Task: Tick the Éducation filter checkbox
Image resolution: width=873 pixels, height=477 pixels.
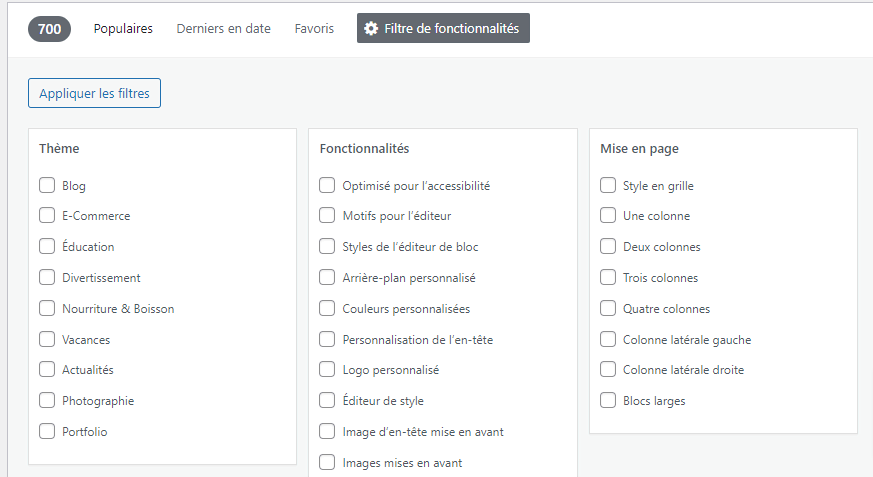Action: tap(47, 246)
